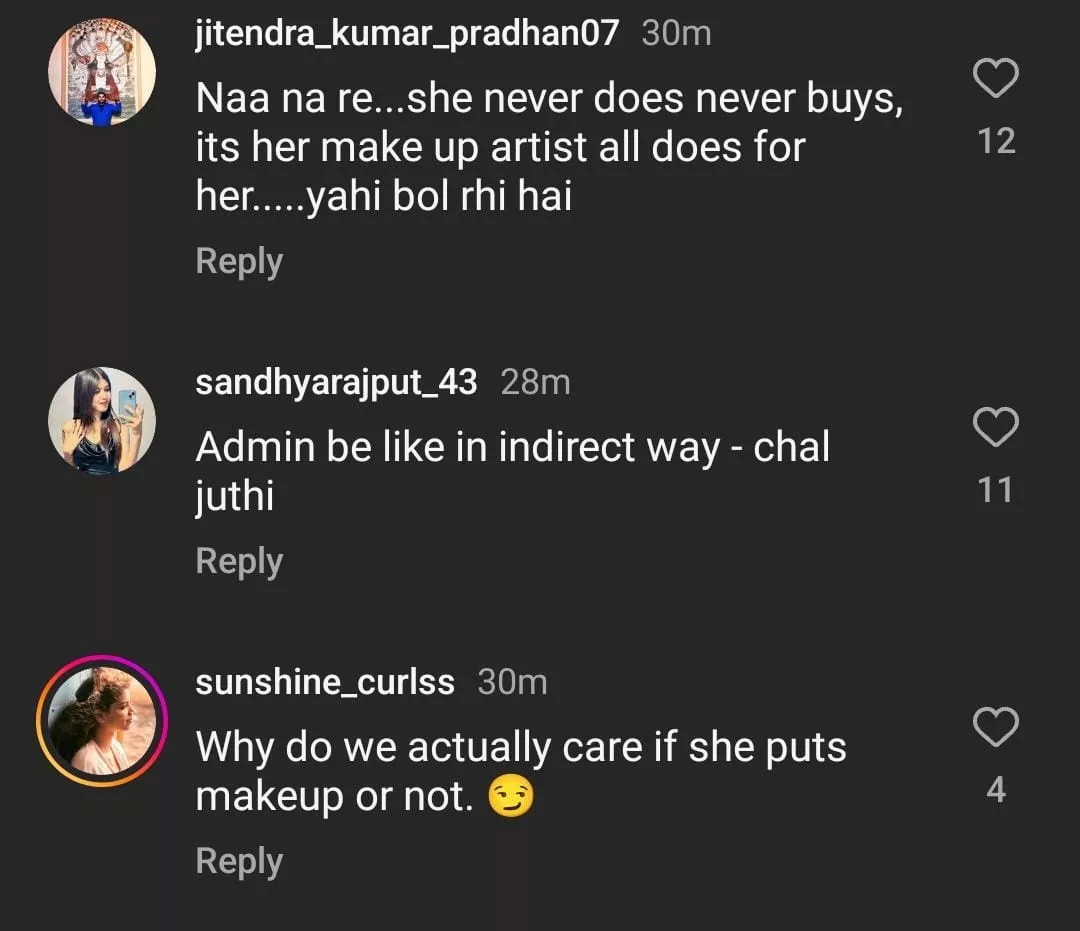Open the sandhyarajput_43 username link
Screen dimensions: 1080x931
pyautogui.click(x=336, y=382)
